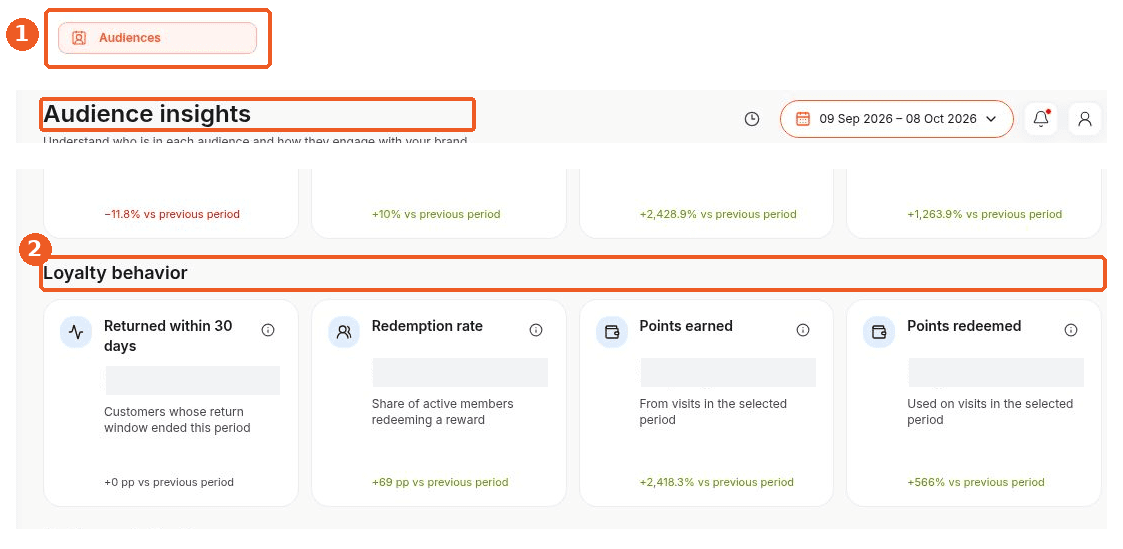1123x549 pixels.
Task: Click the +69 pp vs previous period text
Action: tap(440, 482)
